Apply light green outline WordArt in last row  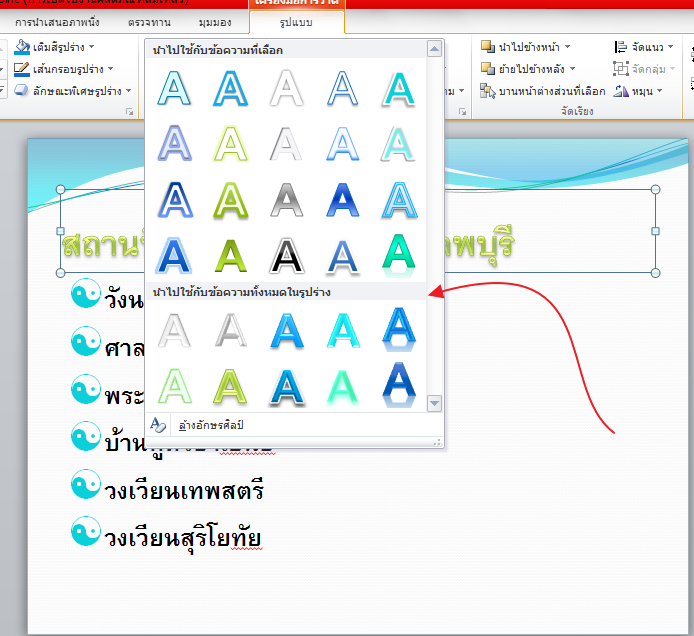[174, 386]
